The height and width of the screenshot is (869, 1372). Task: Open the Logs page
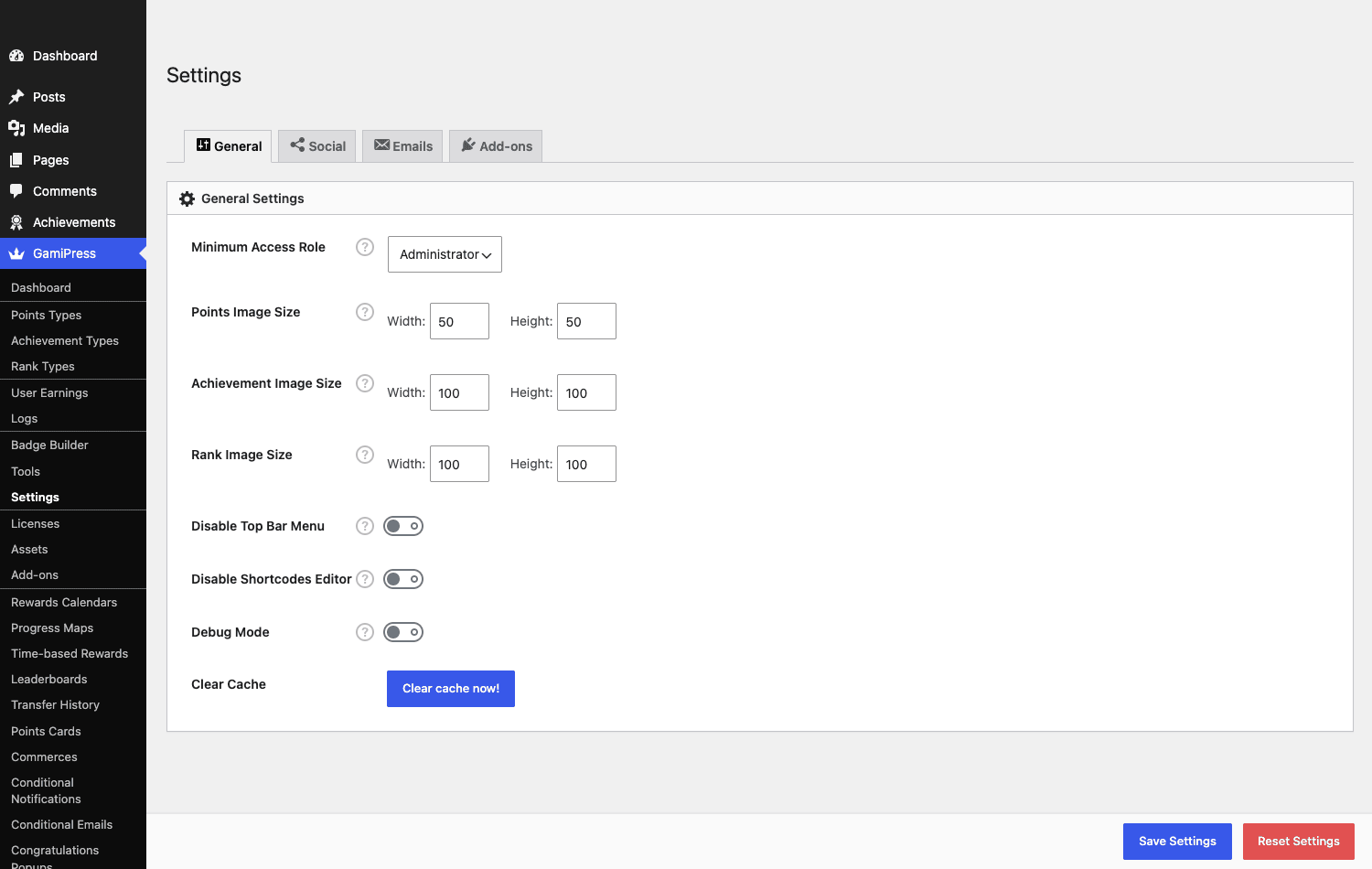(73, 418)
